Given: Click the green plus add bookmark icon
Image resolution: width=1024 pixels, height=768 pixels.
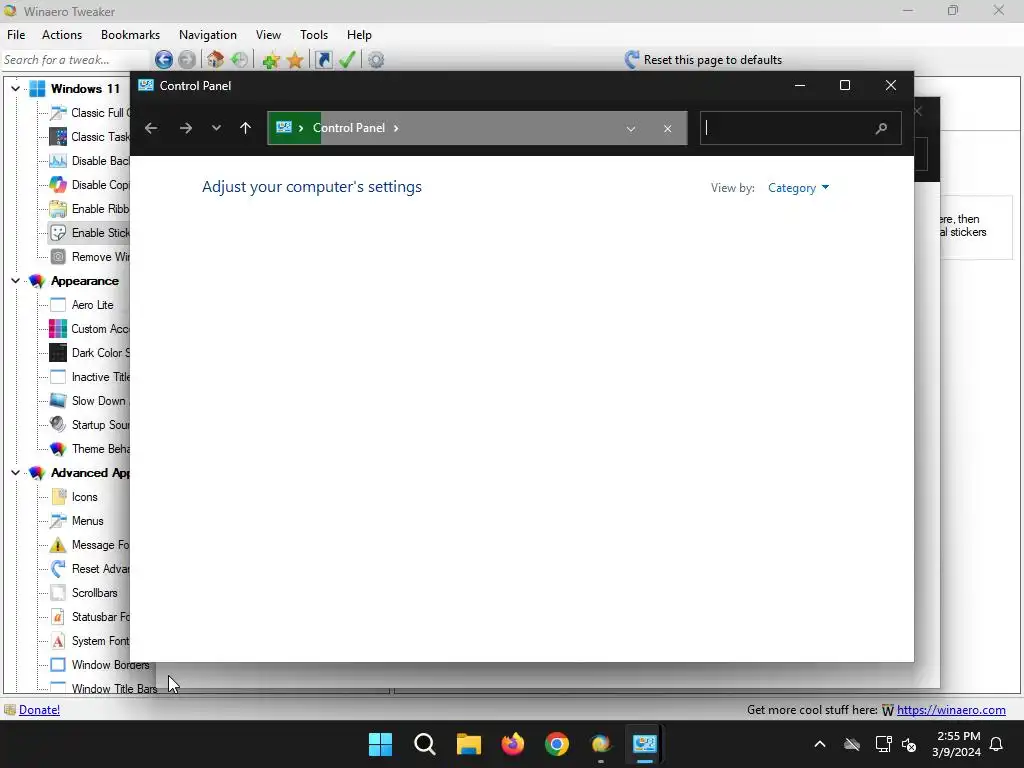Looking at the screenshot, I should pos(270,60).
